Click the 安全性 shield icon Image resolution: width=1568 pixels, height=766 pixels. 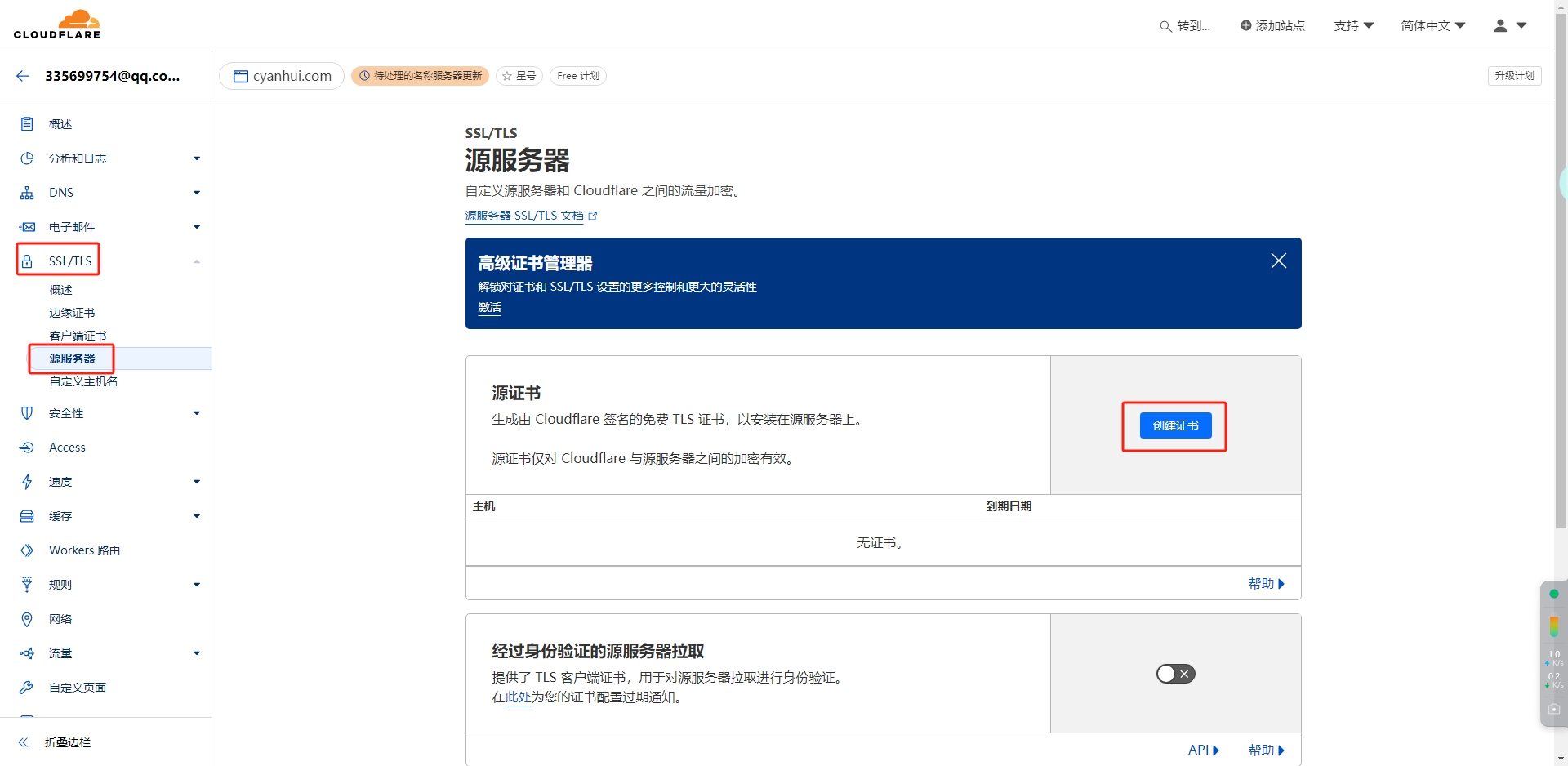(27, 413)
